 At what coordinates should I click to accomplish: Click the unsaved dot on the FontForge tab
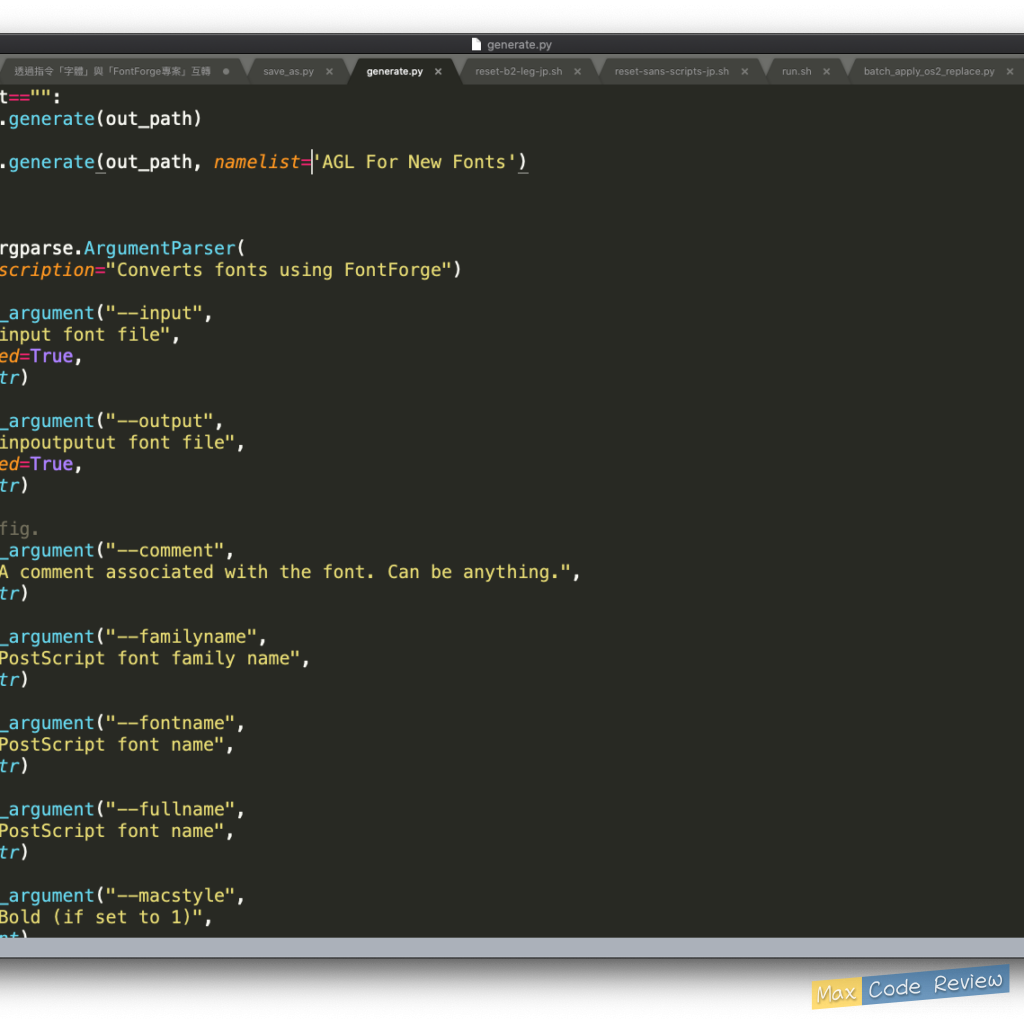(x=226, y=72)
